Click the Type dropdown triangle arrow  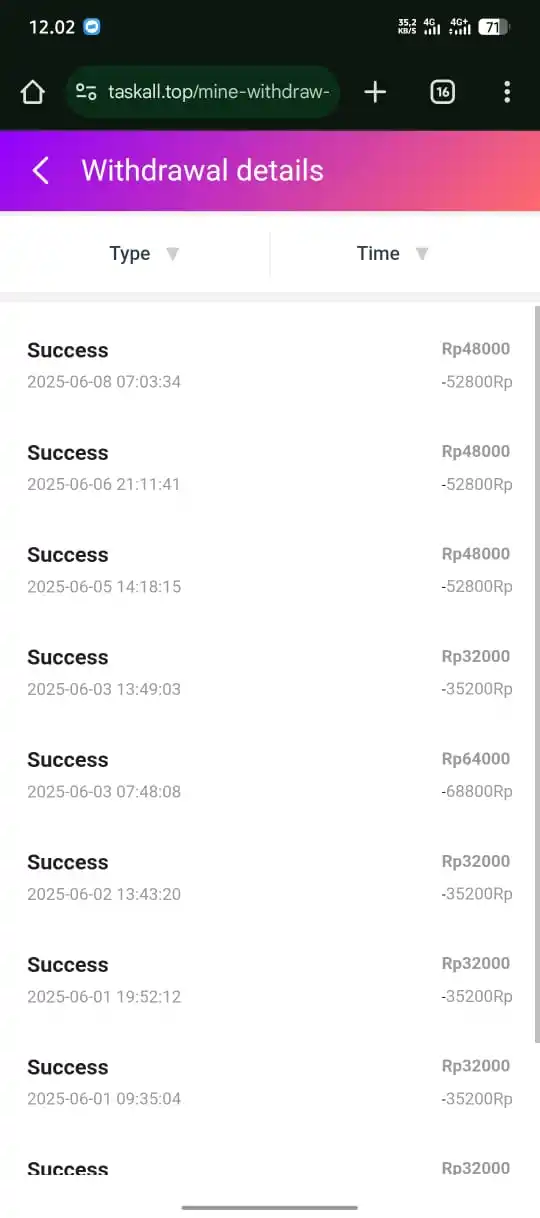tap(172, 254)
